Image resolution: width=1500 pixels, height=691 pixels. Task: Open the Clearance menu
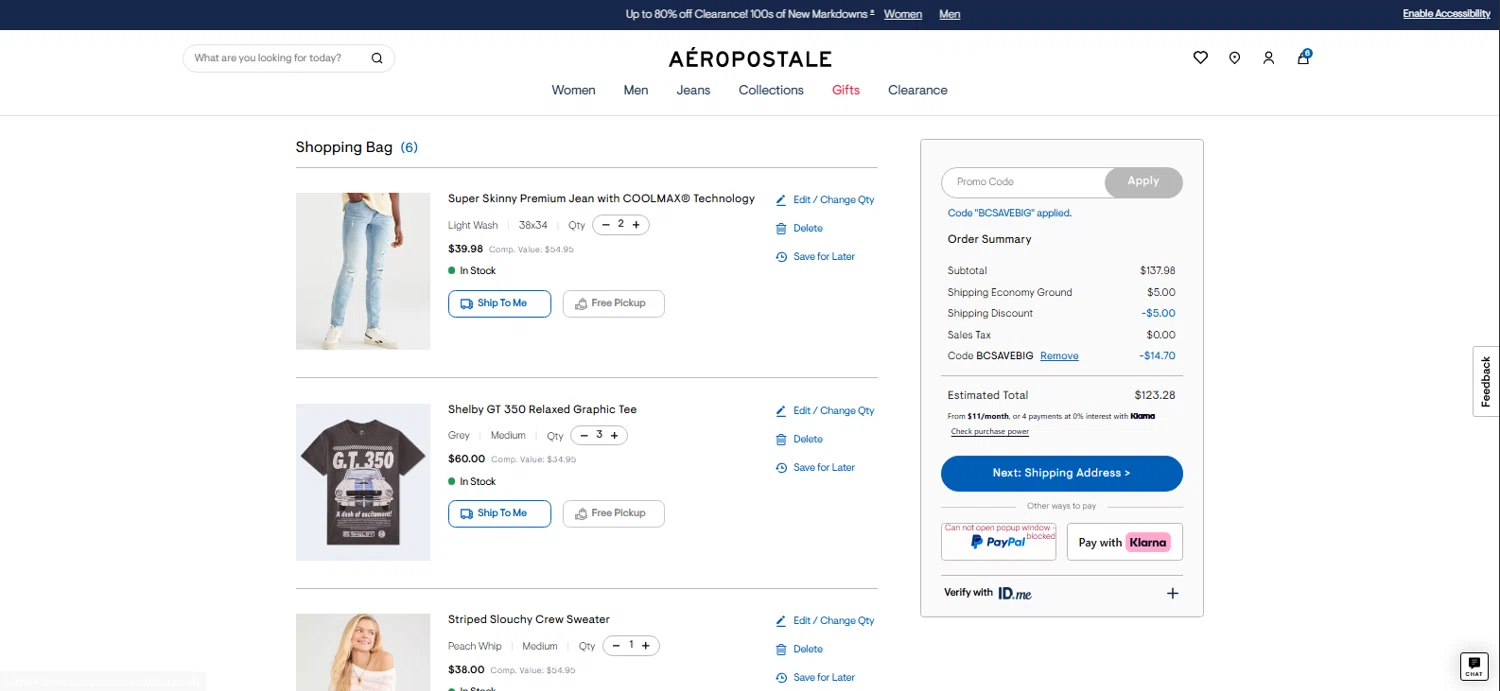918,90
